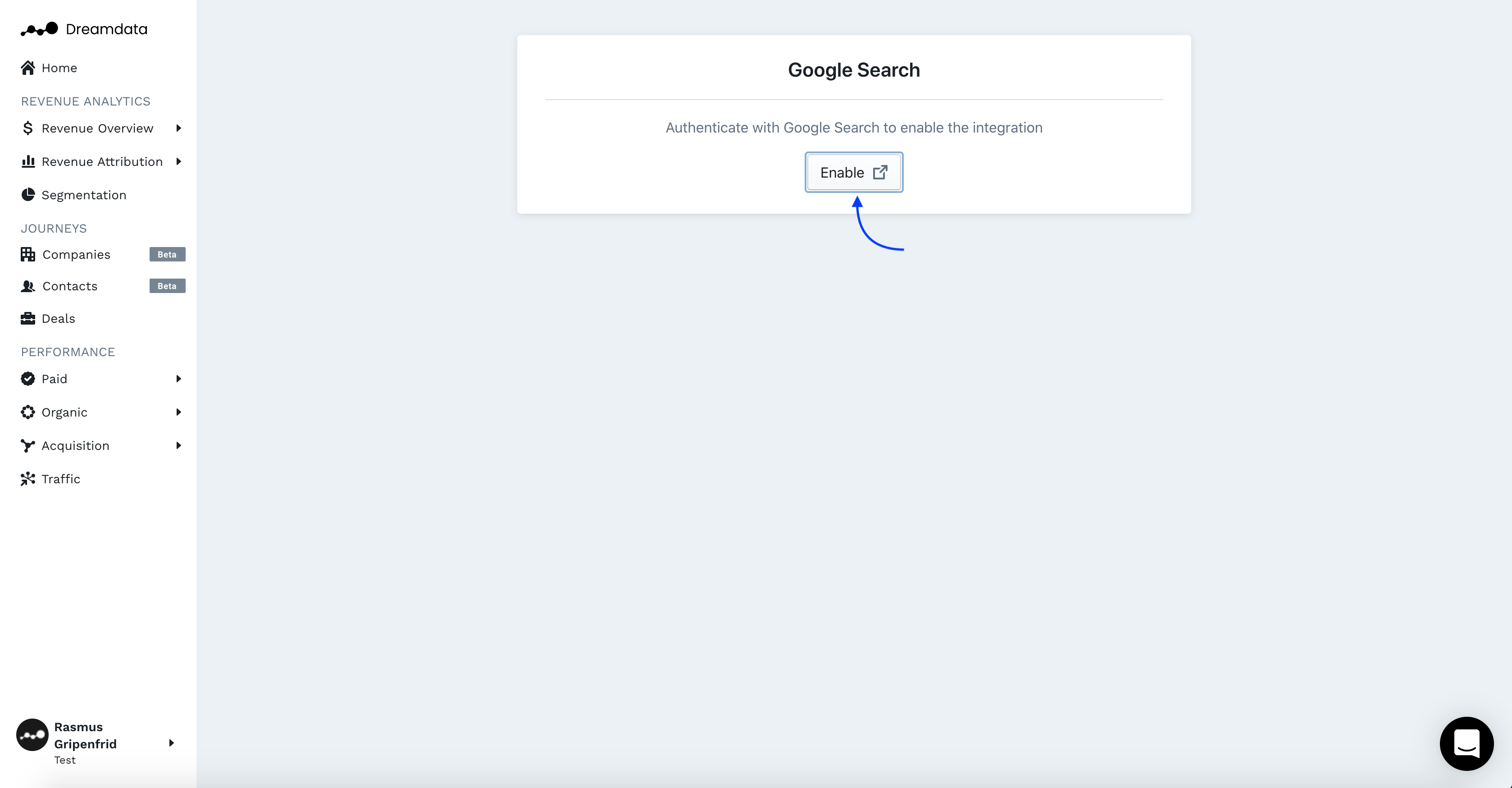Open the Rasmus Gripenfrid account menu arrow
Viewport: 1512px width, 788px height.
[x=171, y=743]
